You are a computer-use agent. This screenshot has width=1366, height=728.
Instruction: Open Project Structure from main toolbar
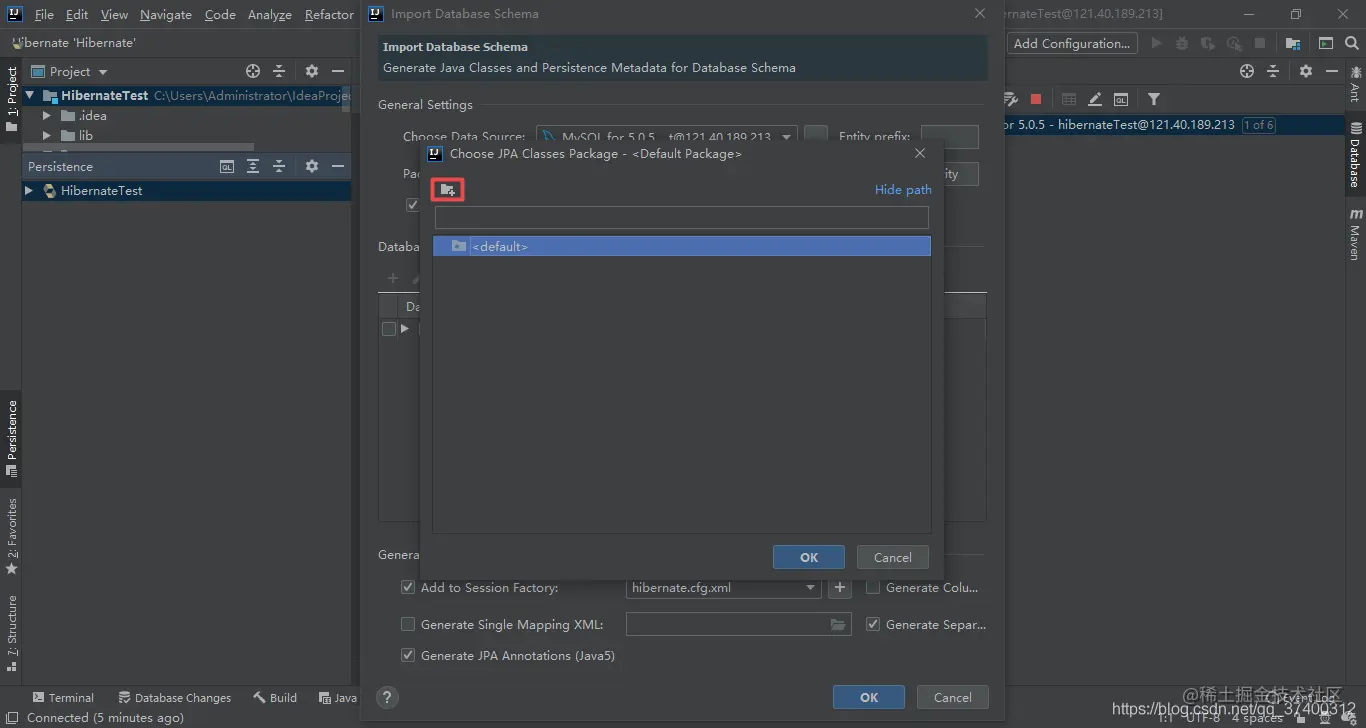1293,43
